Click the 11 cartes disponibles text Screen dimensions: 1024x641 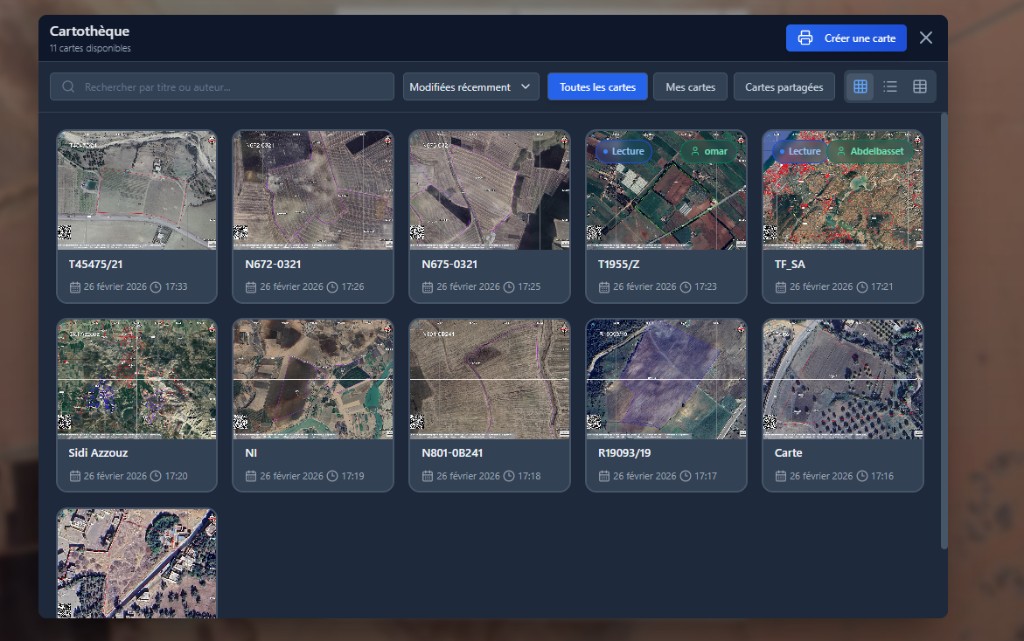(x=90, y=48)
